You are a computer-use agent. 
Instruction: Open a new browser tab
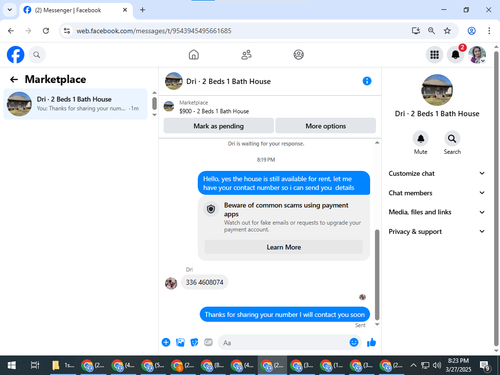click(x=142, y=10)
